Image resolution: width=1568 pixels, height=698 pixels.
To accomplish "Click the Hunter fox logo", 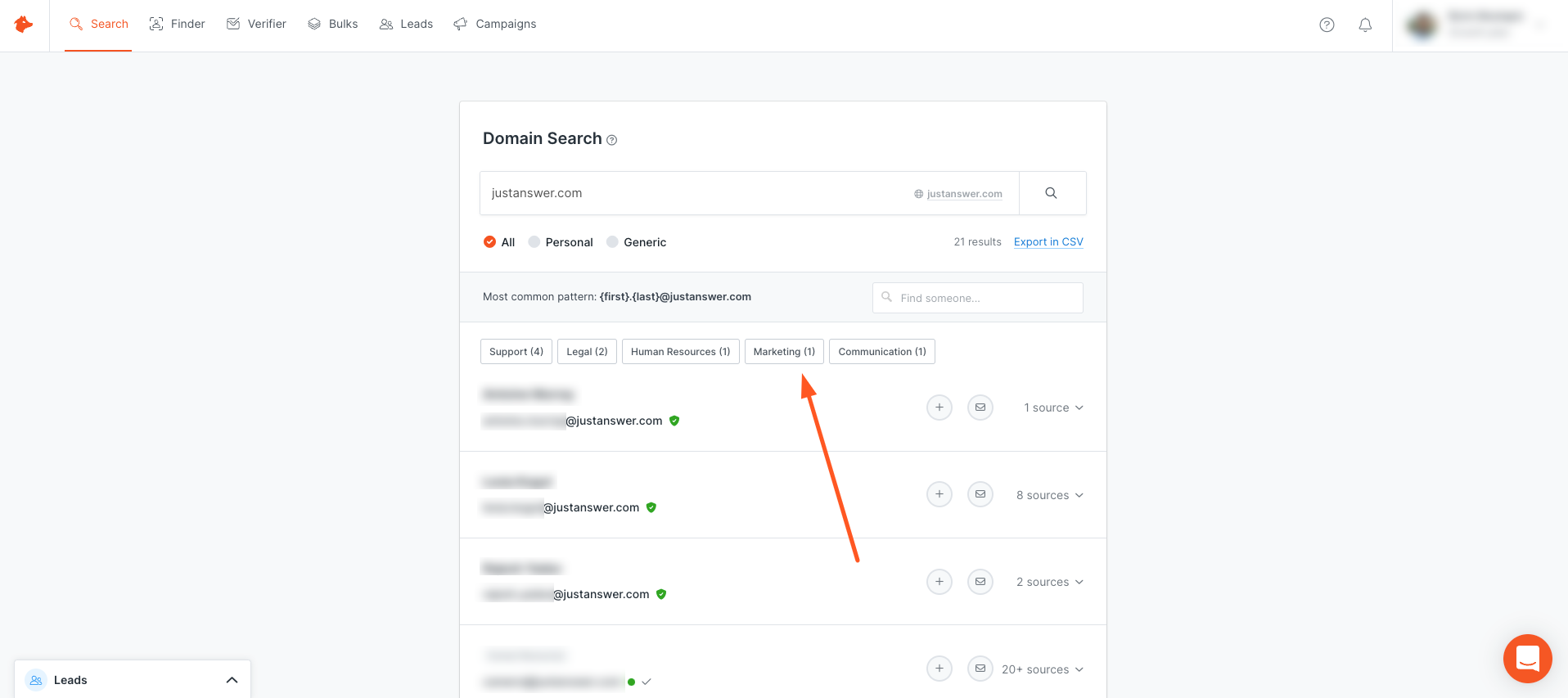I will [24, 25].
